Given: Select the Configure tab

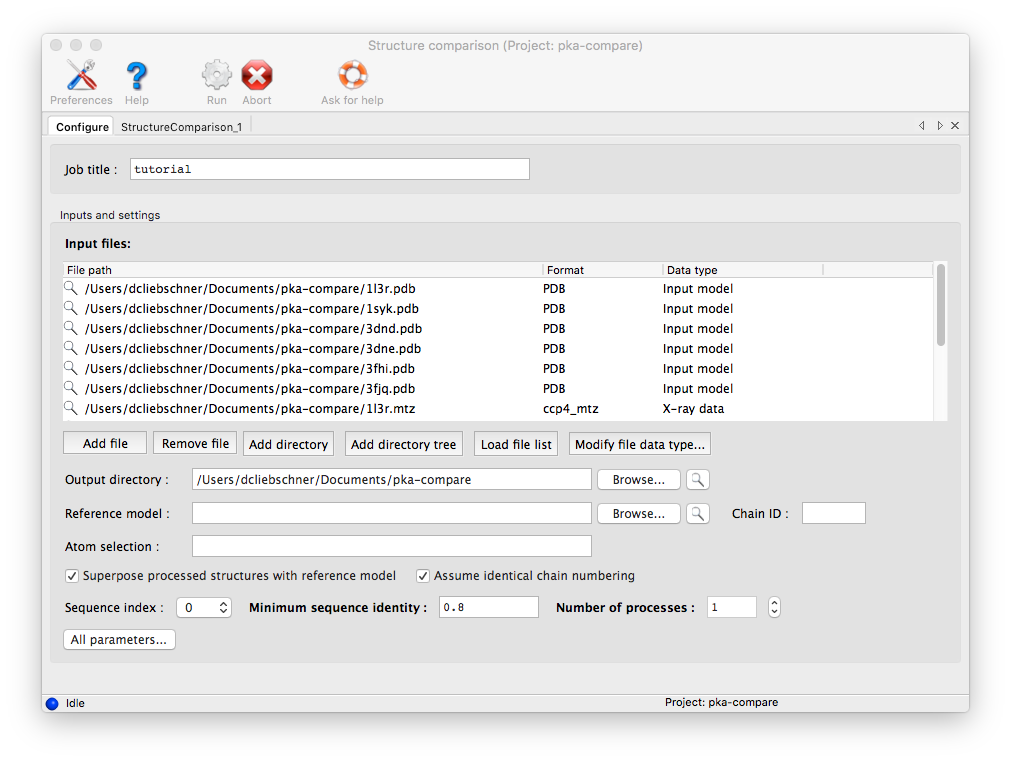Looking at the screenshot, I should 82,127.
